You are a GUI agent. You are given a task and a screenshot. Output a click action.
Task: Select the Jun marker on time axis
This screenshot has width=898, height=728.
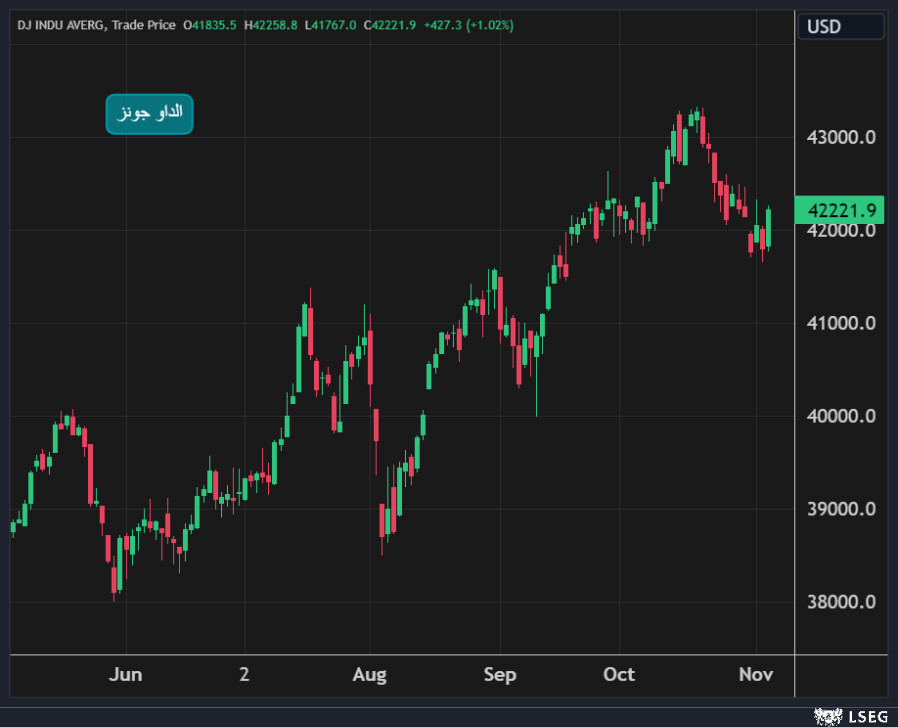click(x=125, y=674)
